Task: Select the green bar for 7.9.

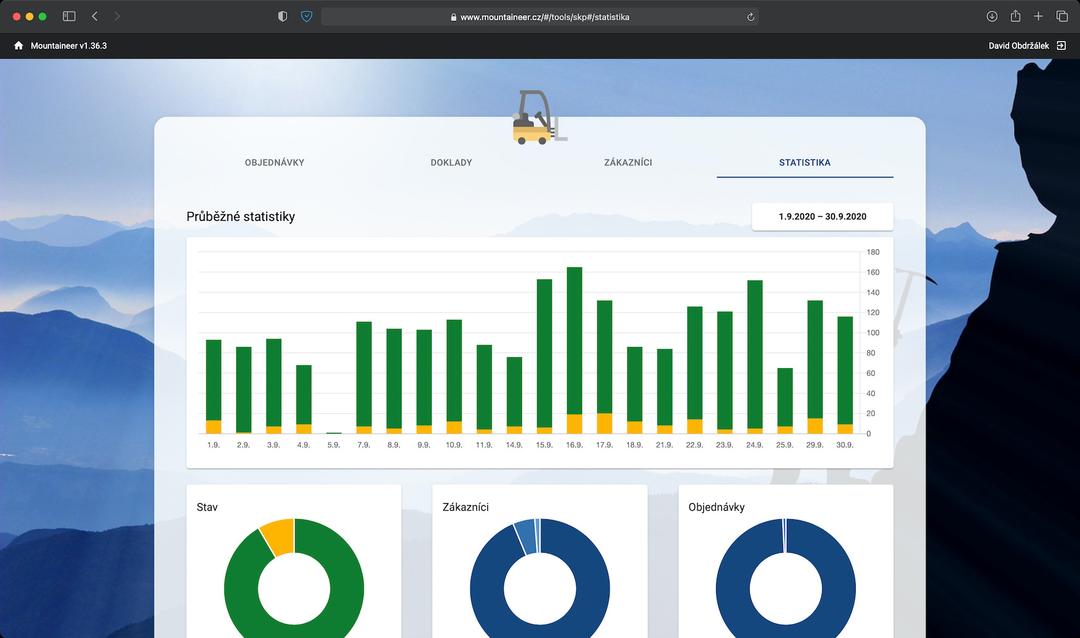Action: click(364, 374)
